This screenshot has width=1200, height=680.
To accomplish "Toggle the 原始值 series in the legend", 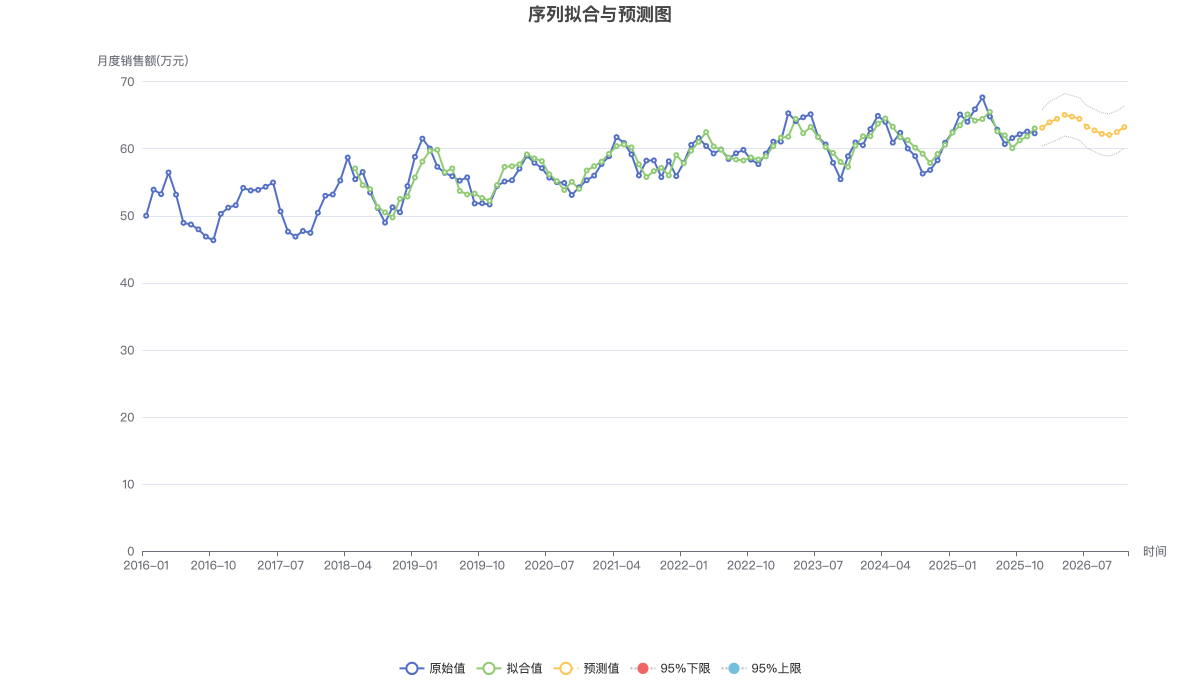I will click(x=432, y=668).
